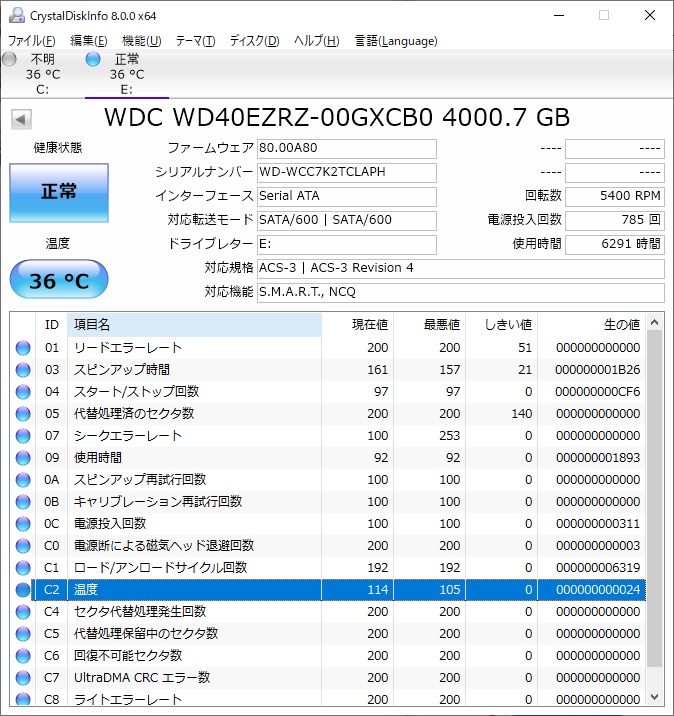Click the scroll up arrow of SMART list
This screenshot has height=716, width=674.
click(x=654, y=322)
